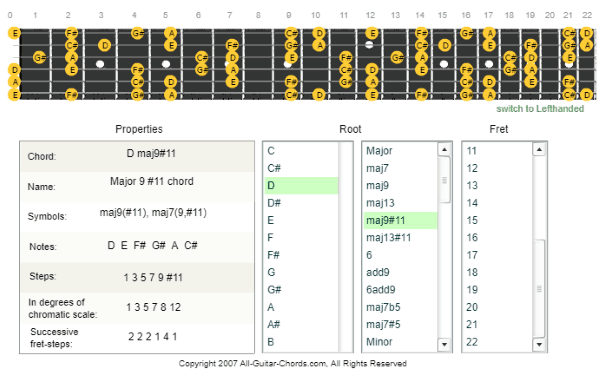Select fret 15 in Fret list
This screenshot has width=600, height=370.
[498, 220]
